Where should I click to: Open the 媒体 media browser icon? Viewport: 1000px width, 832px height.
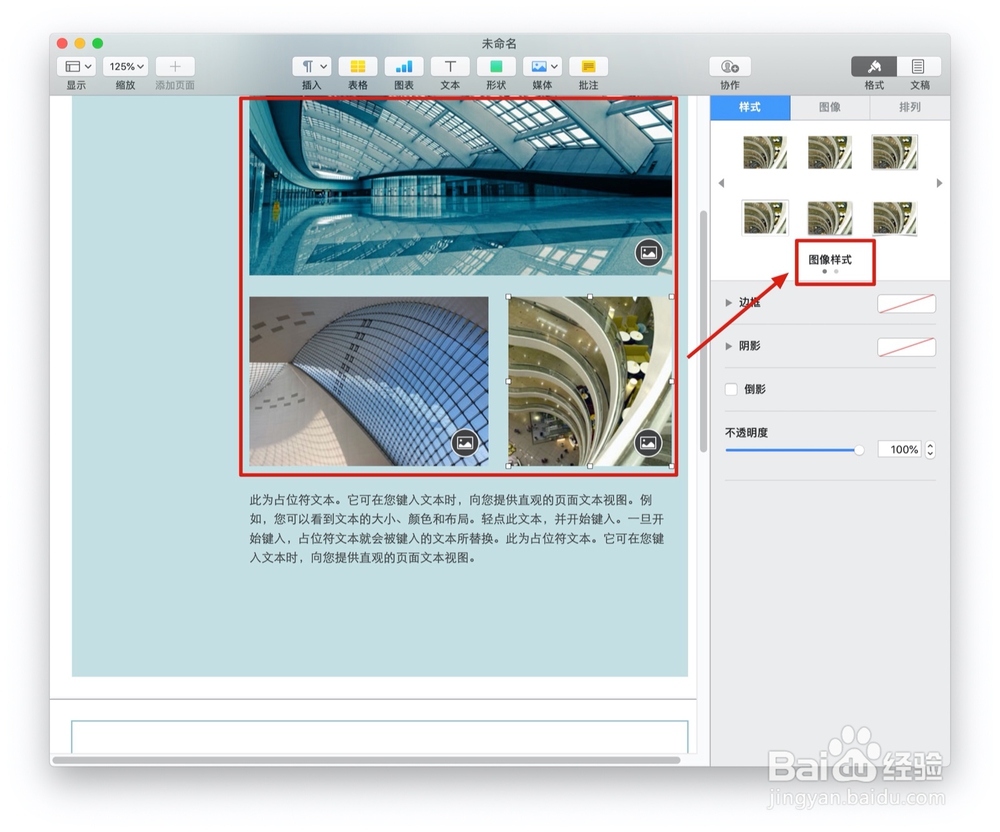(541, 68)
